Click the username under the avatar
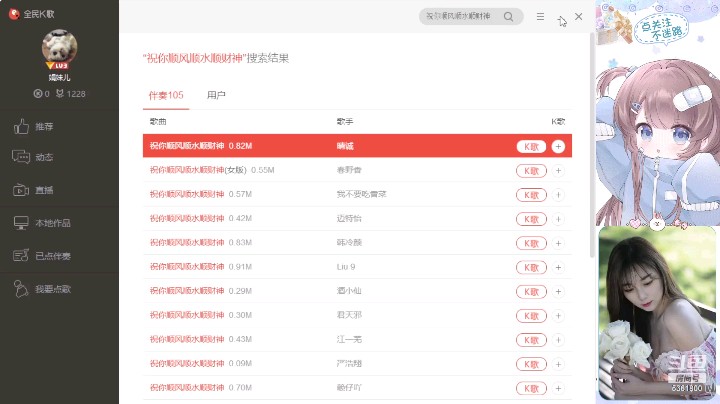720x404 pixels. point(60,78)
